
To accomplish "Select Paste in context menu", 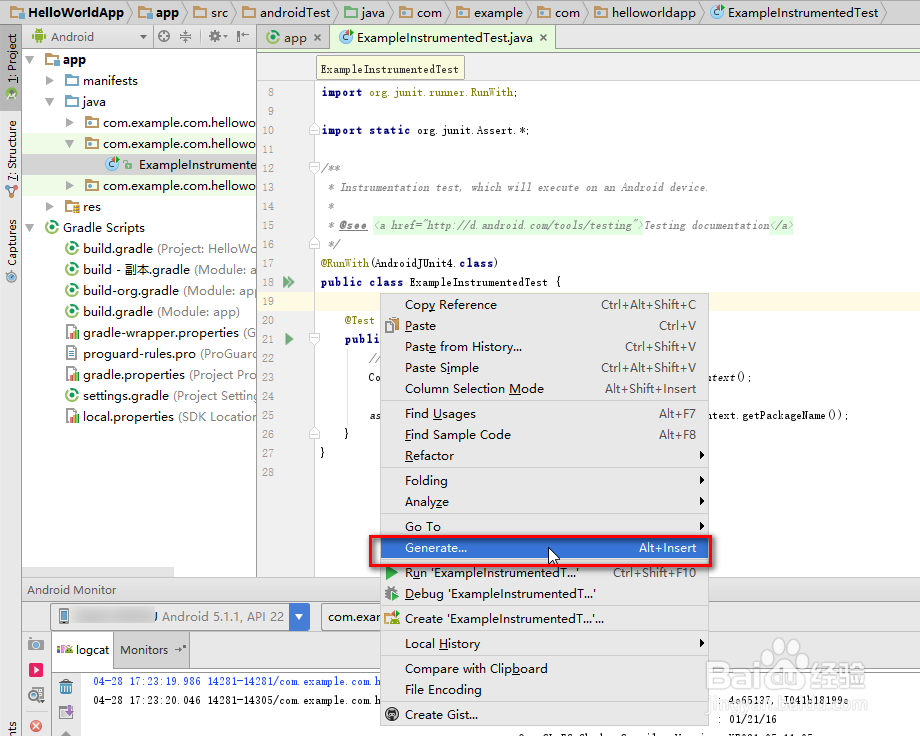I will tap(544, 326).
